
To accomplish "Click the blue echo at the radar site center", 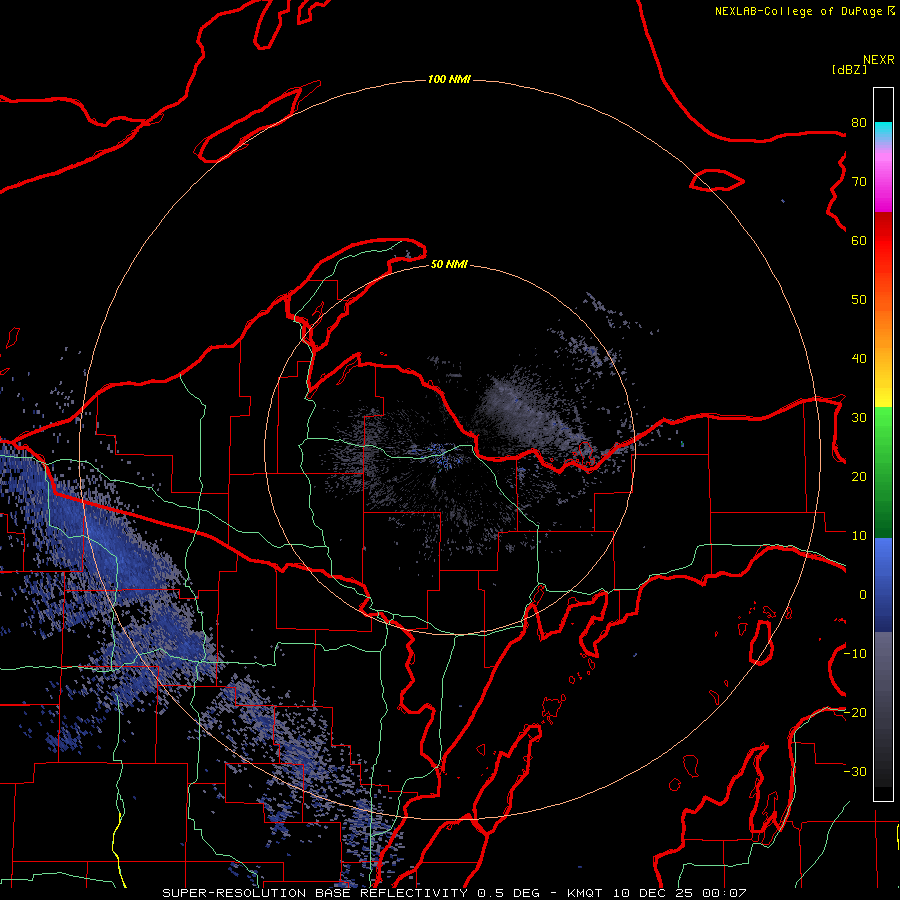I will 445,459.
